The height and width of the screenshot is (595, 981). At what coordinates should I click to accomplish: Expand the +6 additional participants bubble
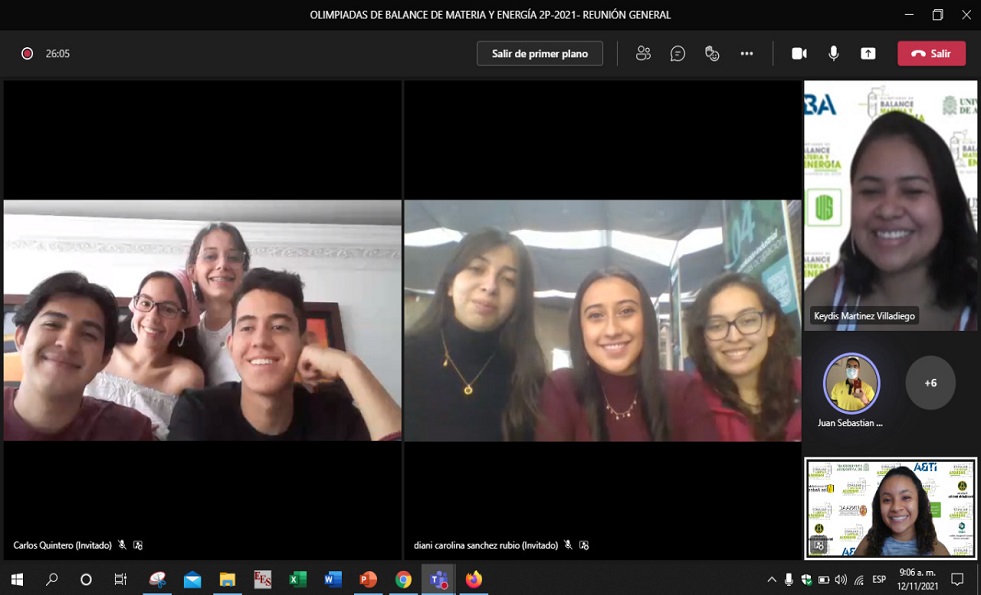[x=930, y=383]
